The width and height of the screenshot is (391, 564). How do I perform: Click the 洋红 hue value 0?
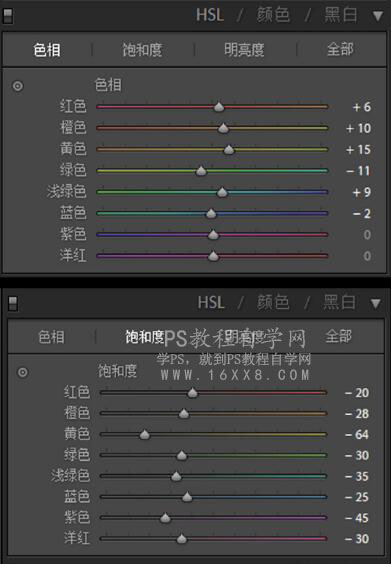[367, 256]
